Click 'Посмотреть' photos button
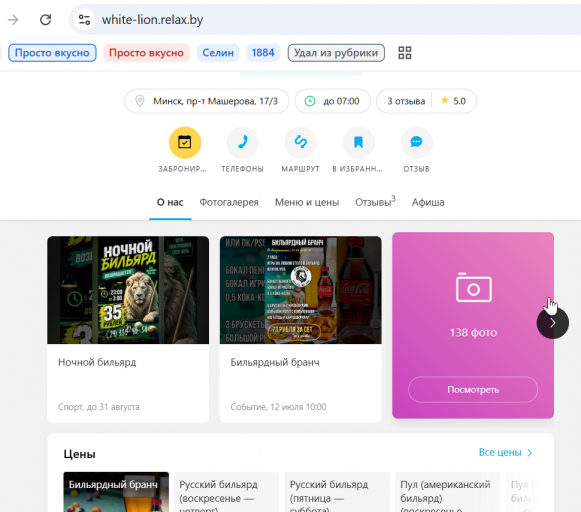Screen dimensions: 581x512 (473, 389)
